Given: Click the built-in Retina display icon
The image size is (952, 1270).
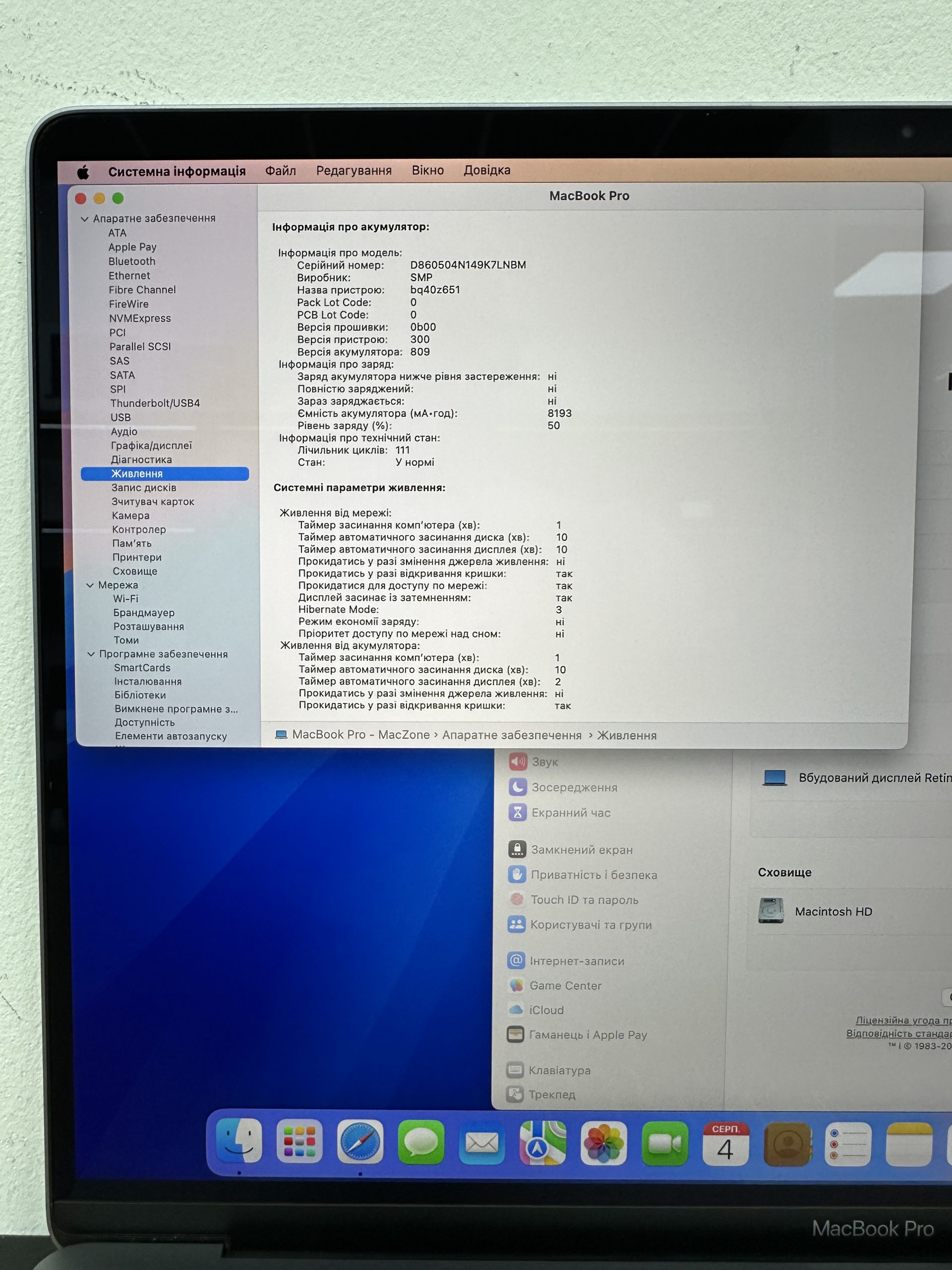Looking at the screenshot, I should click(x=775, y=778).
